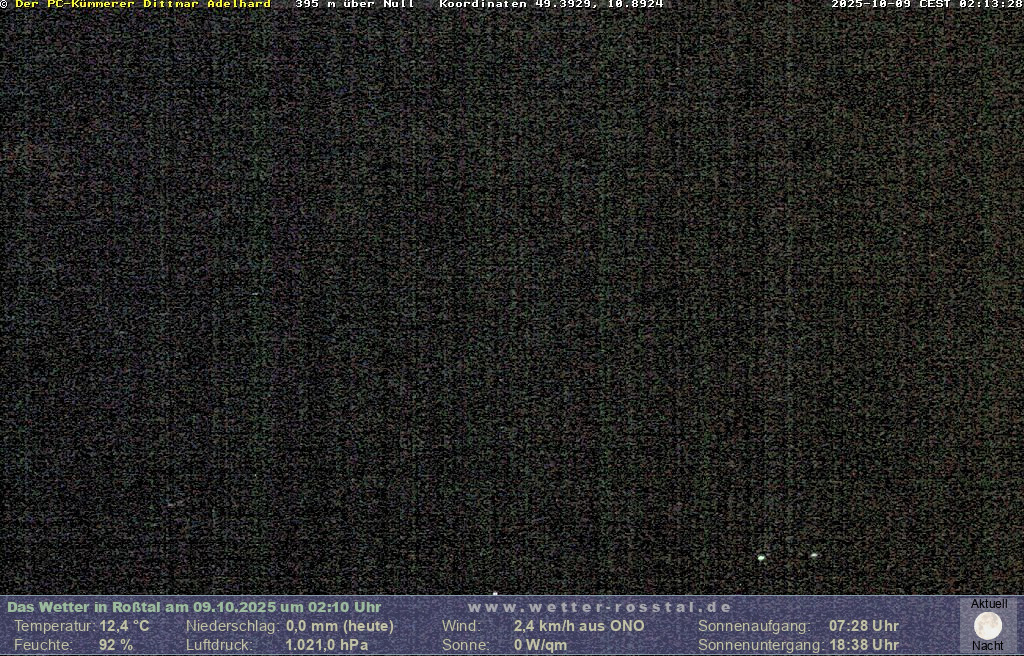This screenshot has width=1024, height=656.
Task: Click the Niederschlag value 0,0 mm (heute)
Action: click(340, 626)
